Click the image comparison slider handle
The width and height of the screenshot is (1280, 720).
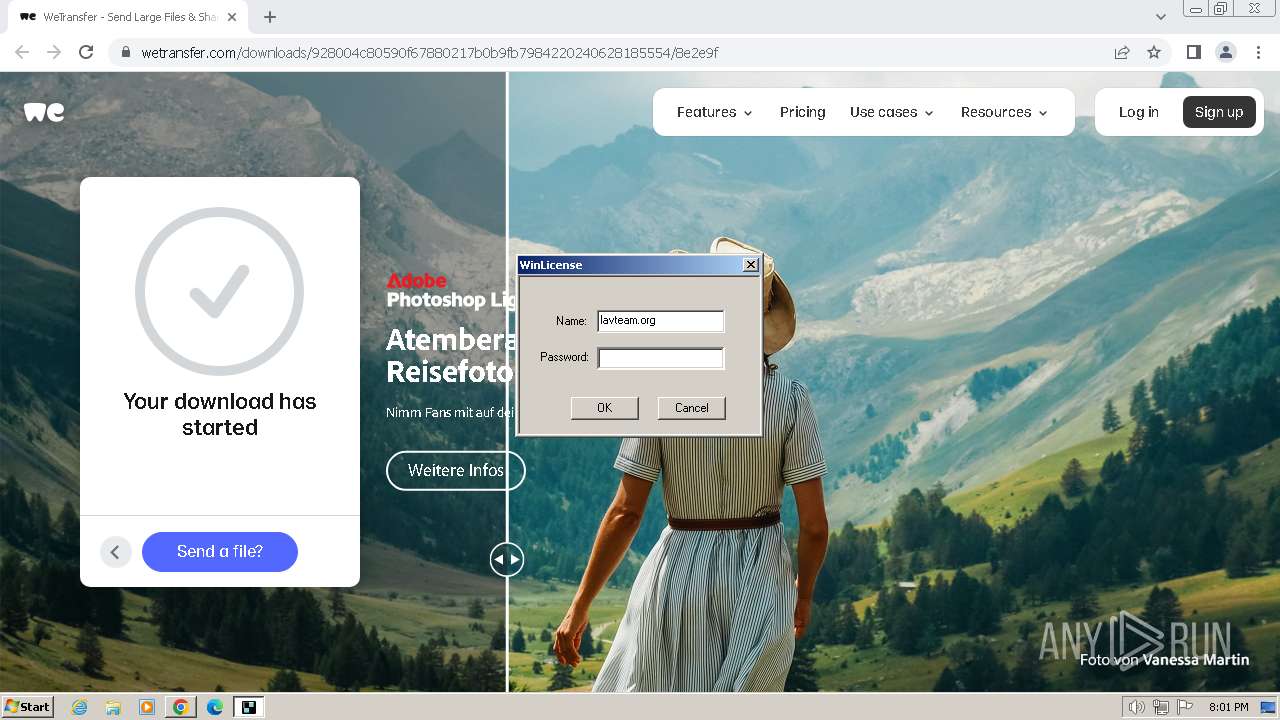[507, 559]
